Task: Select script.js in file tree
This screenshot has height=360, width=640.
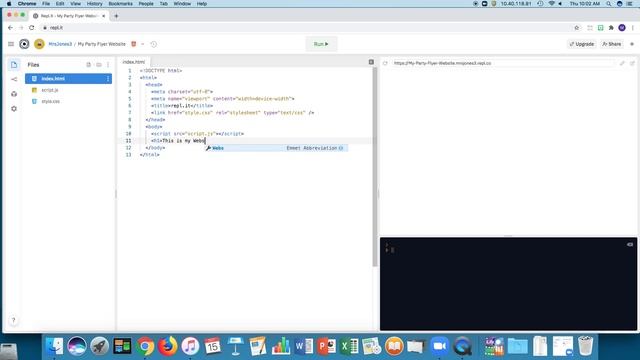Action: (50, 90)
